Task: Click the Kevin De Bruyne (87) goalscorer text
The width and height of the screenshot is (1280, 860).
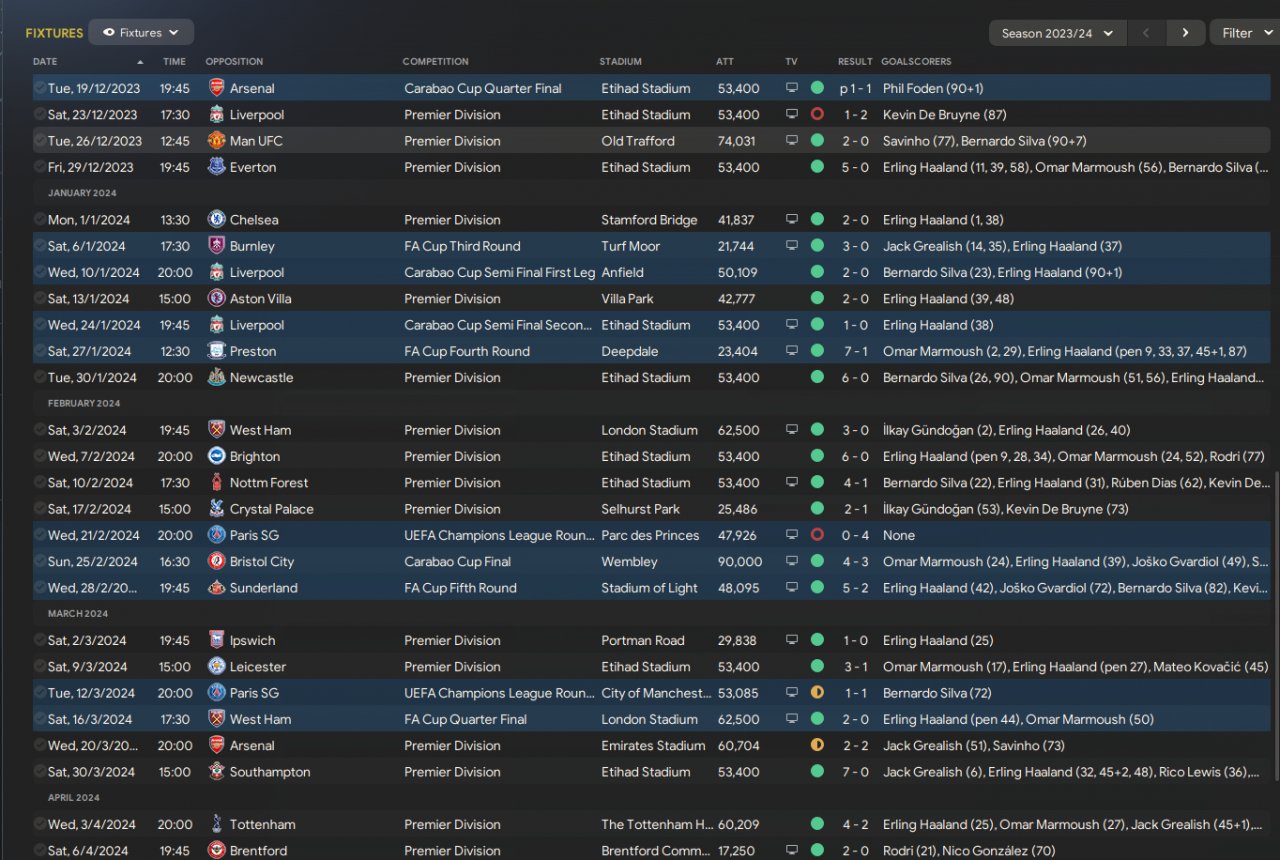Action: 944,115
